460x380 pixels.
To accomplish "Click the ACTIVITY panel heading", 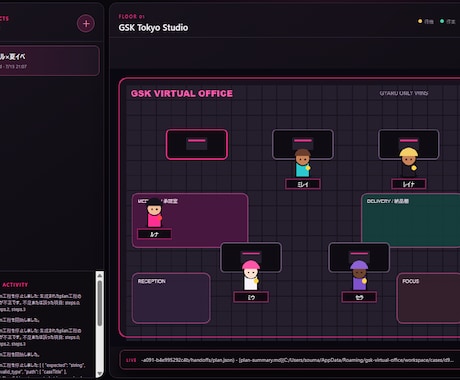I will (x=15, y=285).
